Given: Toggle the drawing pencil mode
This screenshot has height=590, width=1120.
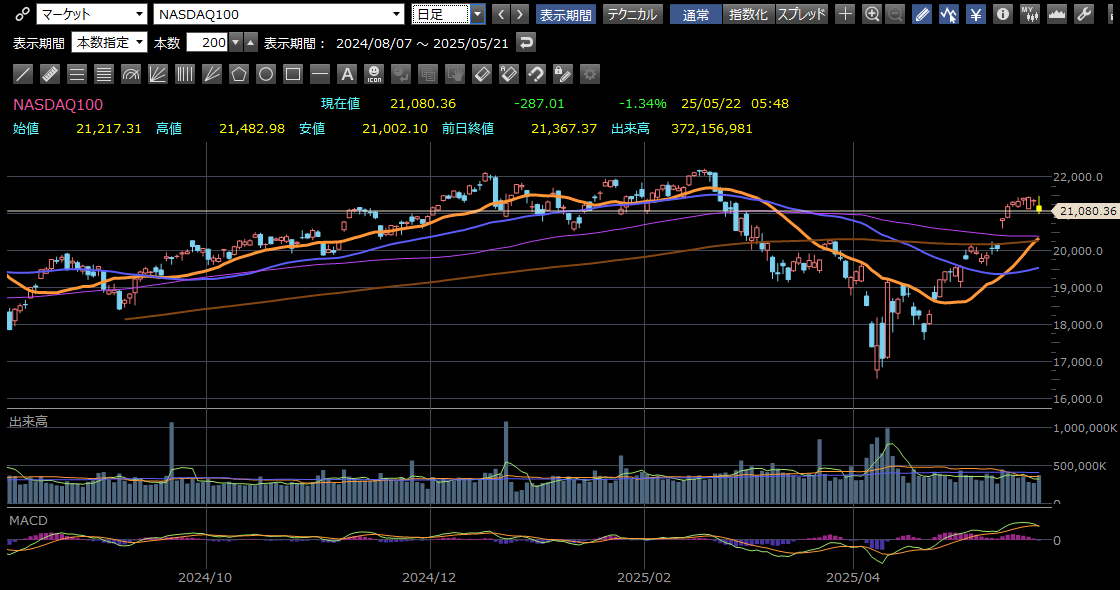Looking at the screenshot, I should click(922, 14).
